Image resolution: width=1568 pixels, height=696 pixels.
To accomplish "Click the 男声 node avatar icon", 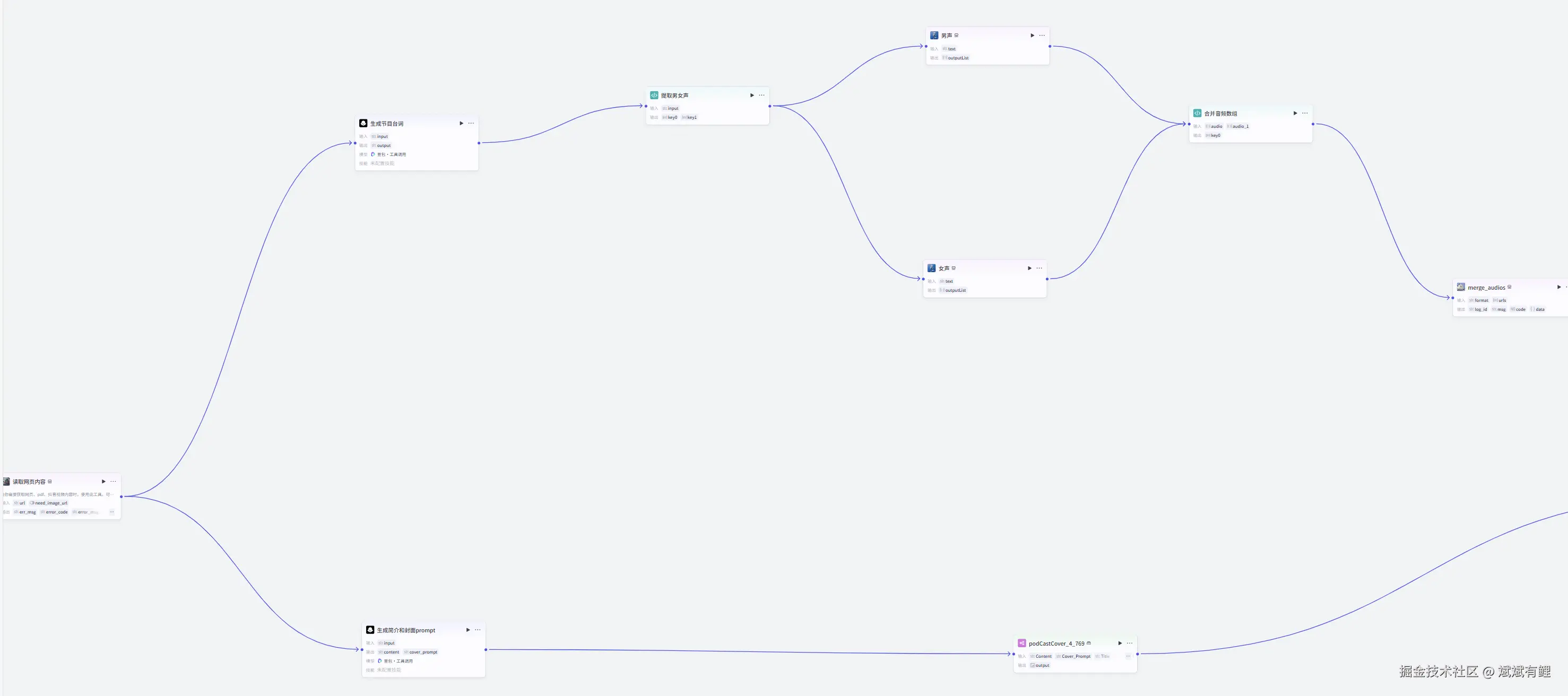I will pos(934,36).
